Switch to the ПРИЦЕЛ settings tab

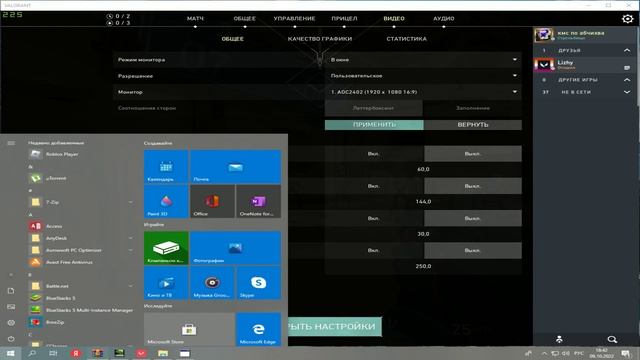click(344, 19)
